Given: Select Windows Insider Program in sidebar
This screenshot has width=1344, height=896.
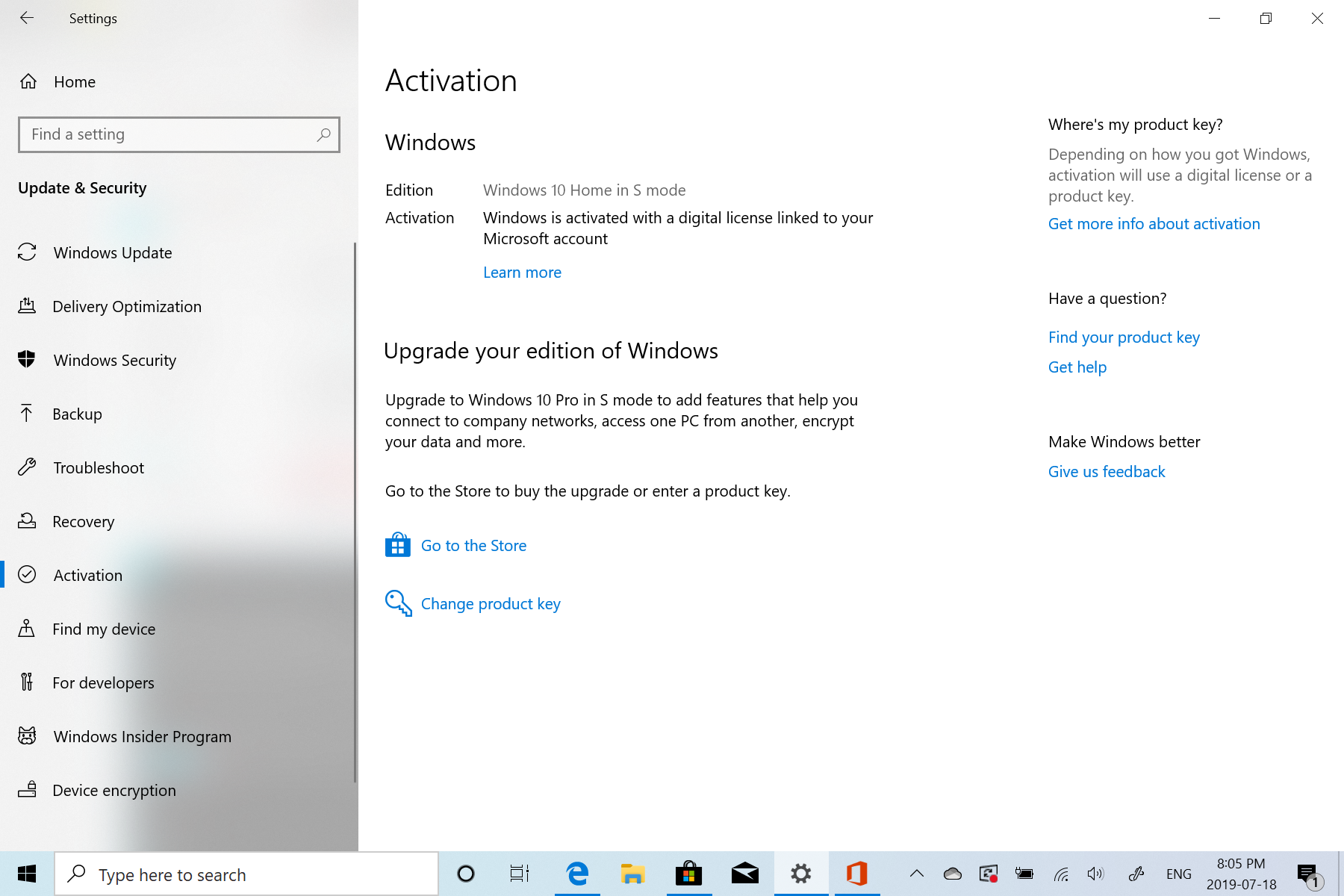Looking at the screenshot, I should tap(142, 736).
